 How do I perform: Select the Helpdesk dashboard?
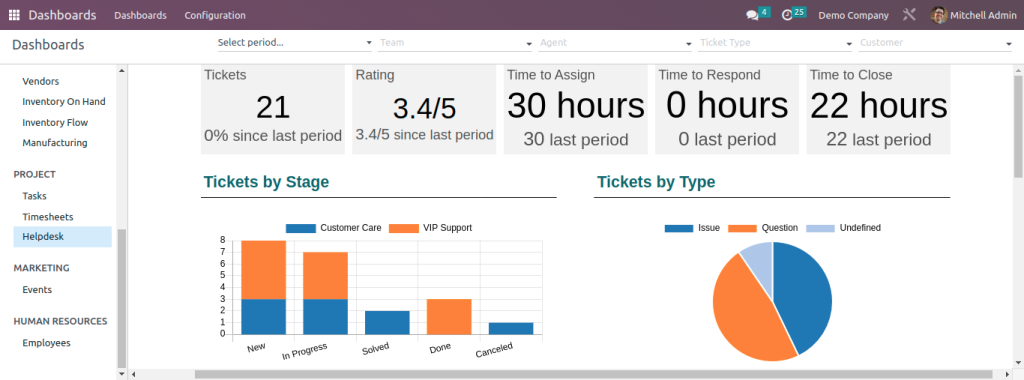(62, 237)
